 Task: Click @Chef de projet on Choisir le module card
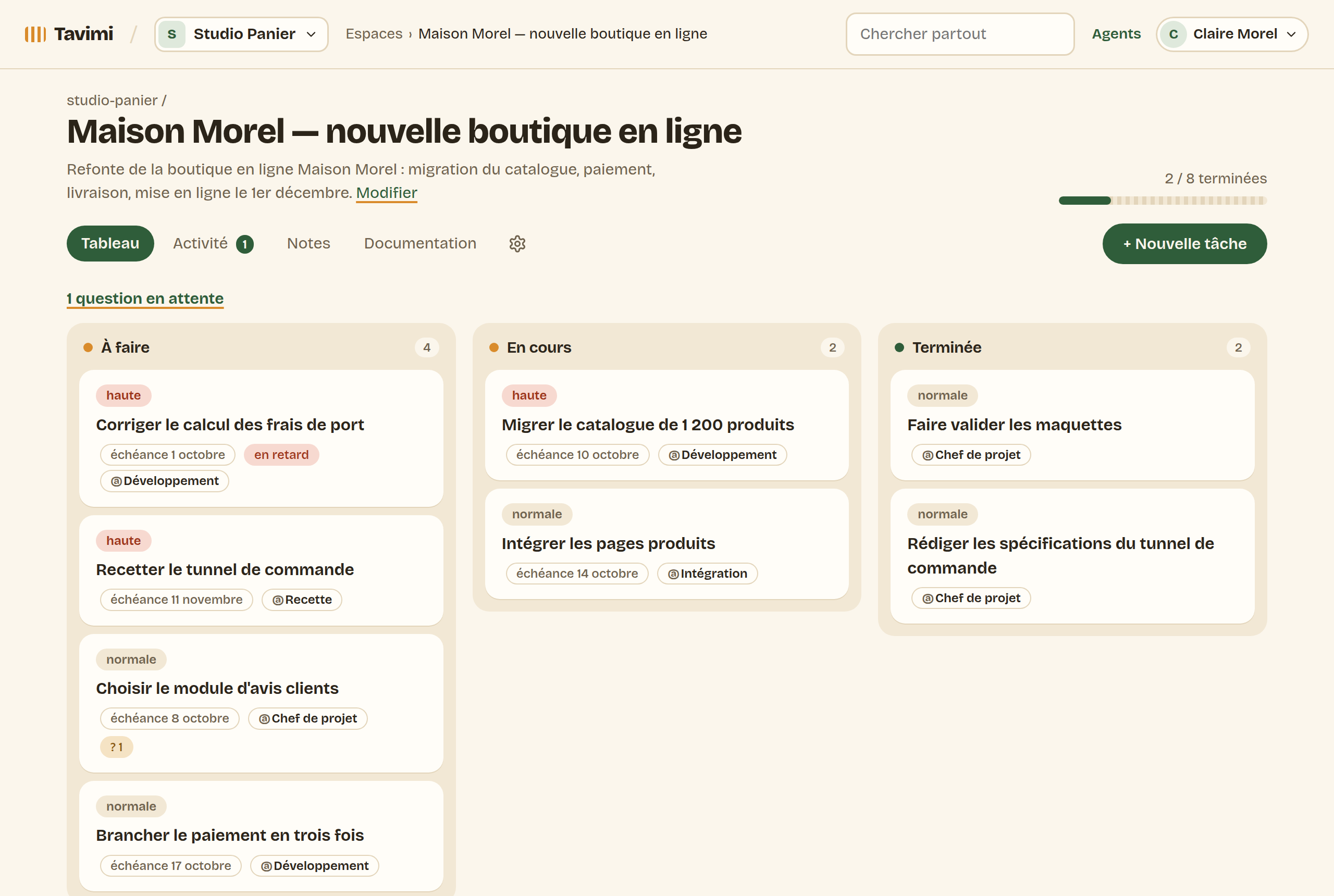point(307,718)
